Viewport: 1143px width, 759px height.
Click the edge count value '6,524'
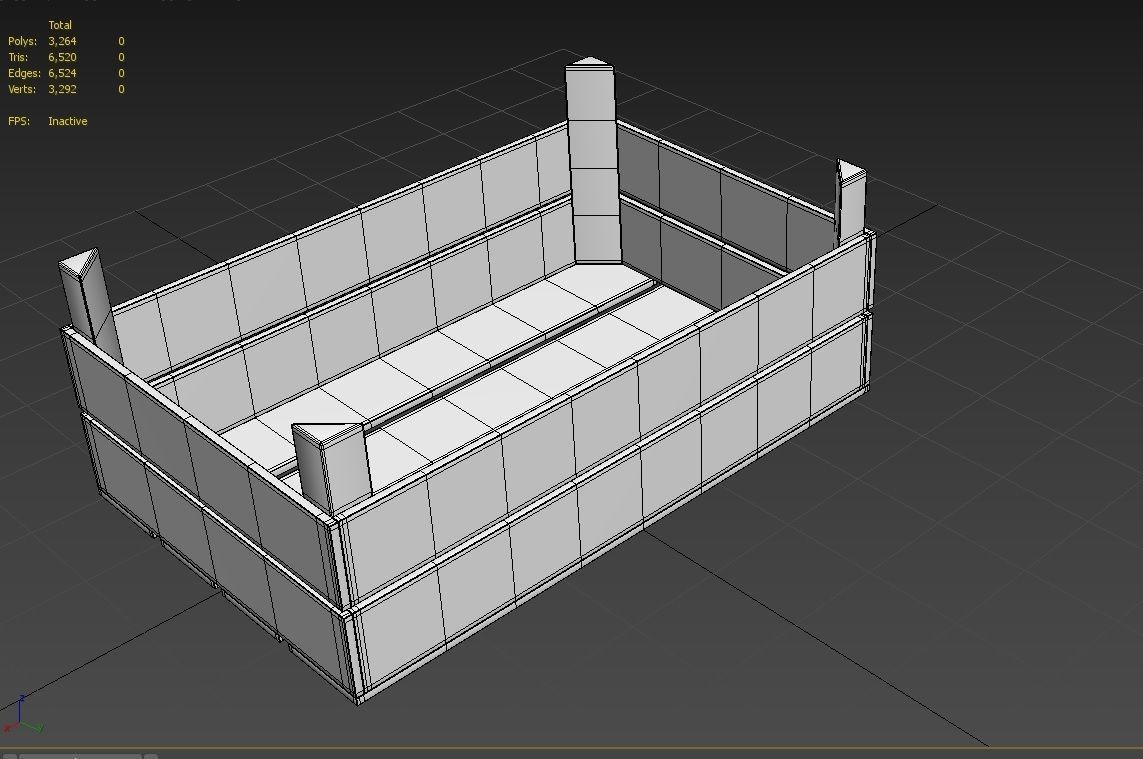point(62,74)
